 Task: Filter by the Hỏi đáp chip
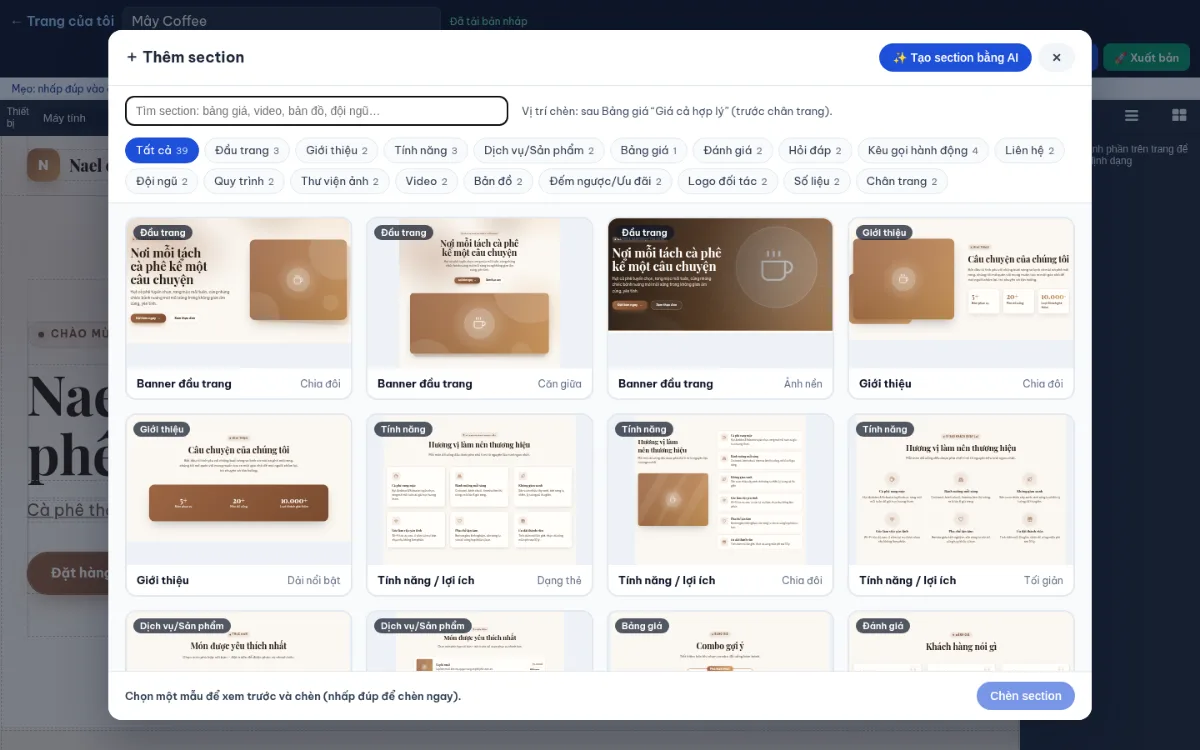click(x=814, y=151)
